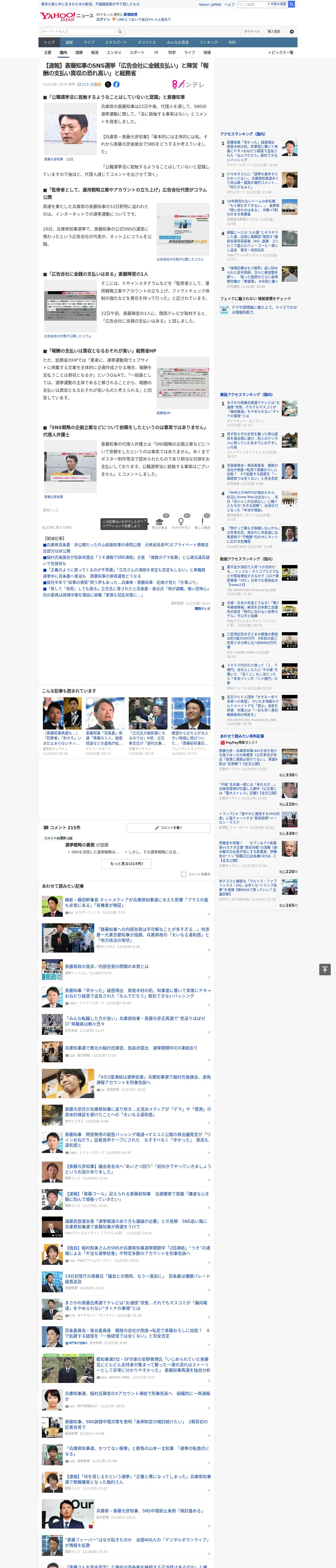Select the 主要 category
Image resolution: width=336 pixels, height=1568 pixels.
click(x=48, y=52)
